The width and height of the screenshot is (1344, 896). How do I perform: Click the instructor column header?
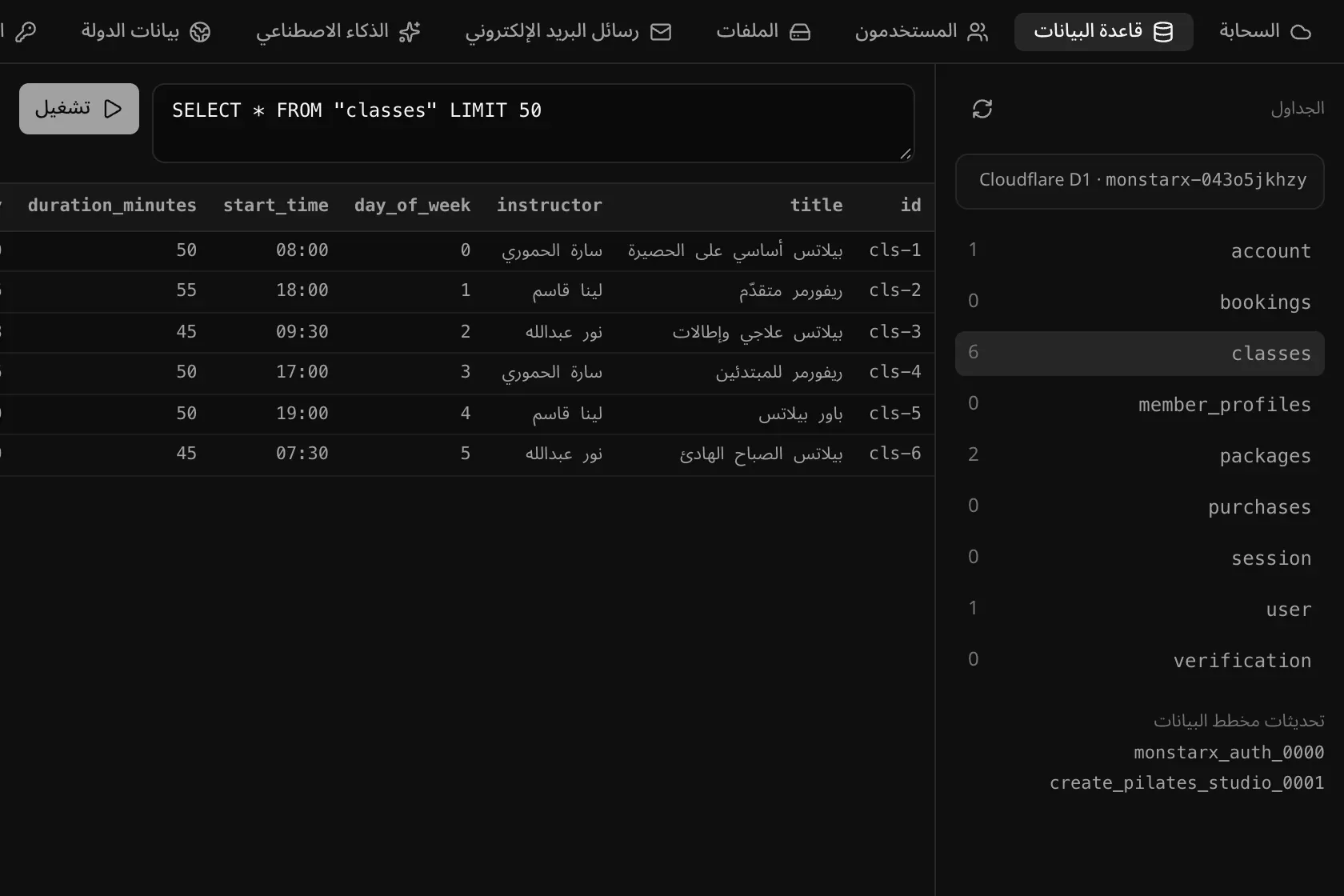[x=550, y=206]
